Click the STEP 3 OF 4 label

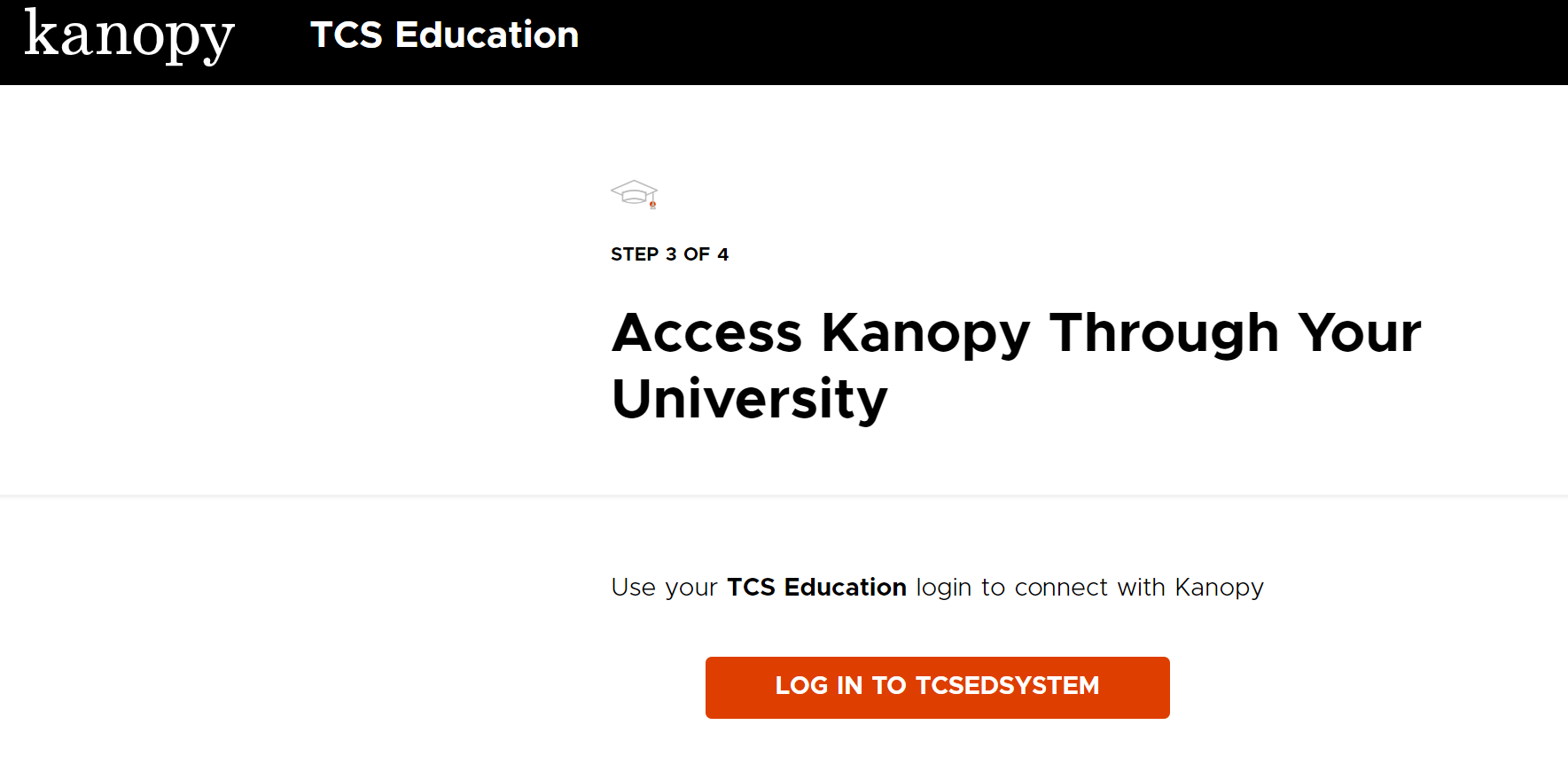click(x=669, y=254)
